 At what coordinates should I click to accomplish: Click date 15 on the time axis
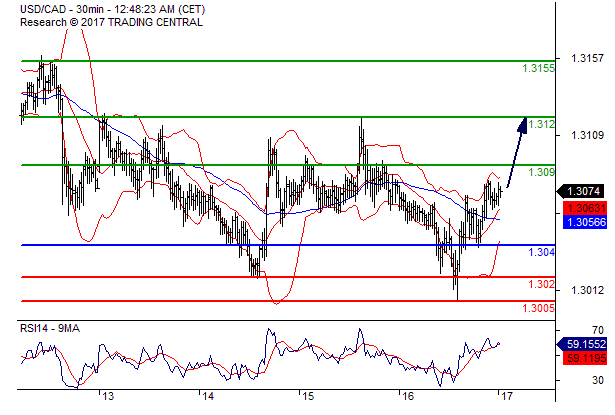pos(308,397)
